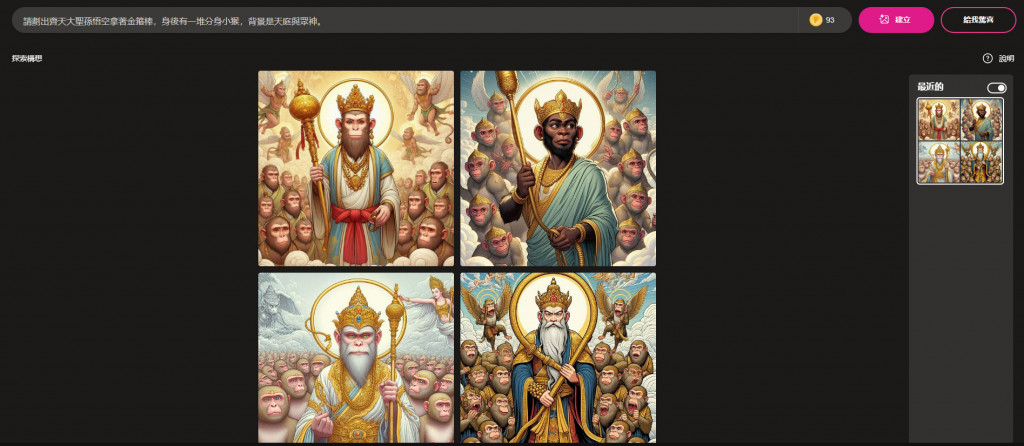Toggle the 最近的 recent panel switch
The height and width of the screenshot is (446, 1024).
(996, 88)
